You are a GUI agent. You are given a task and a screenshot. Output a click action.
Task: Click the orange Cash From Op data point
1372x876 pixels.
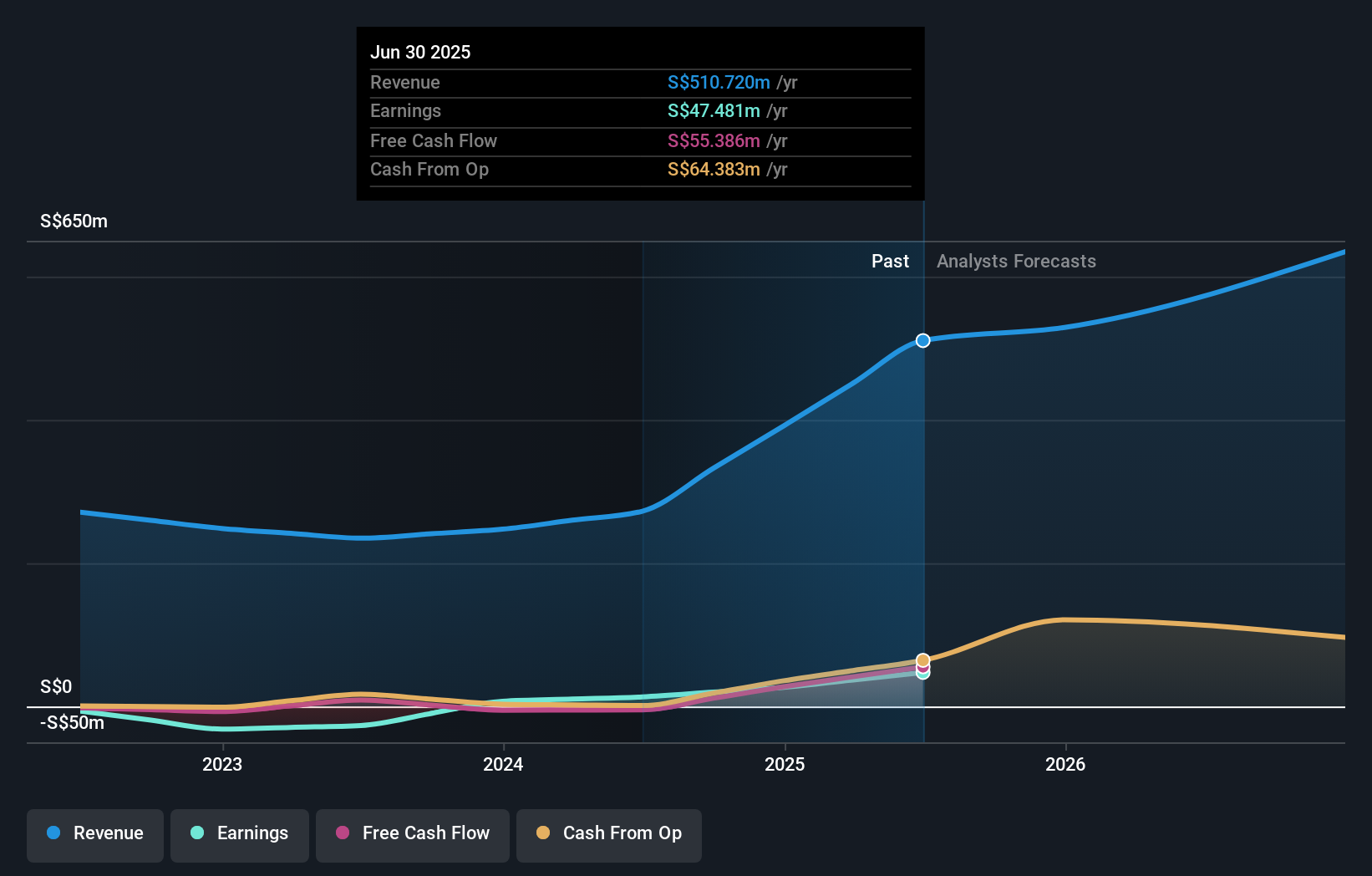click(x=922, y=660)
